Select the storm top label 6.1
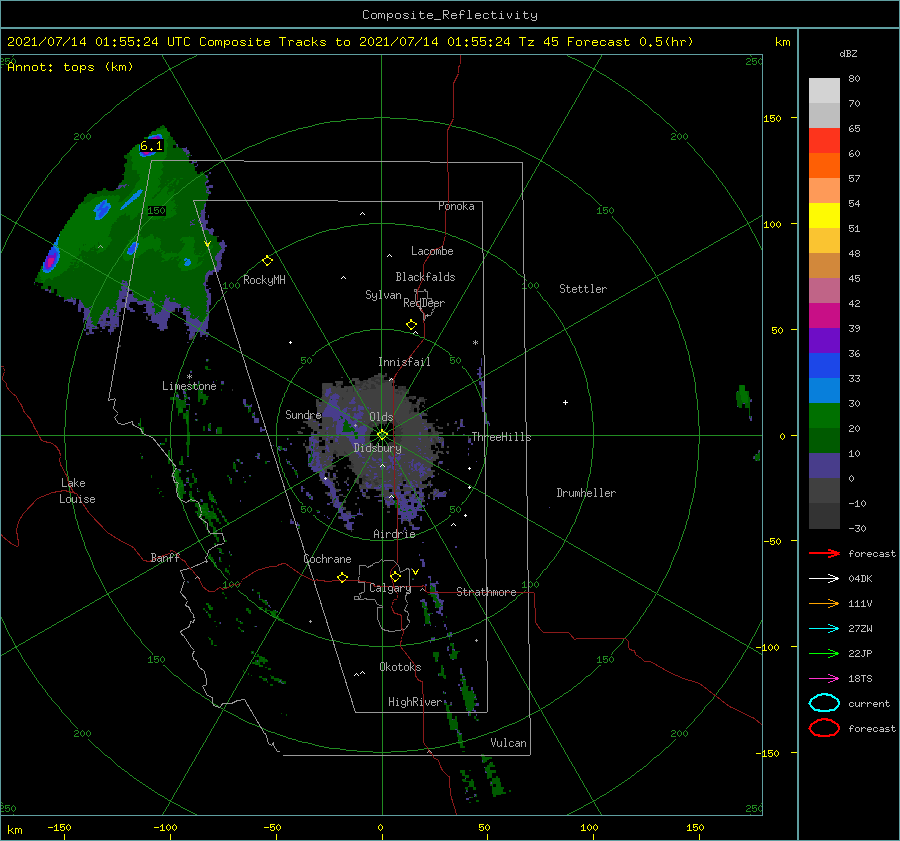The width and height of the screenshot is (900, 841). coord(152,146)
